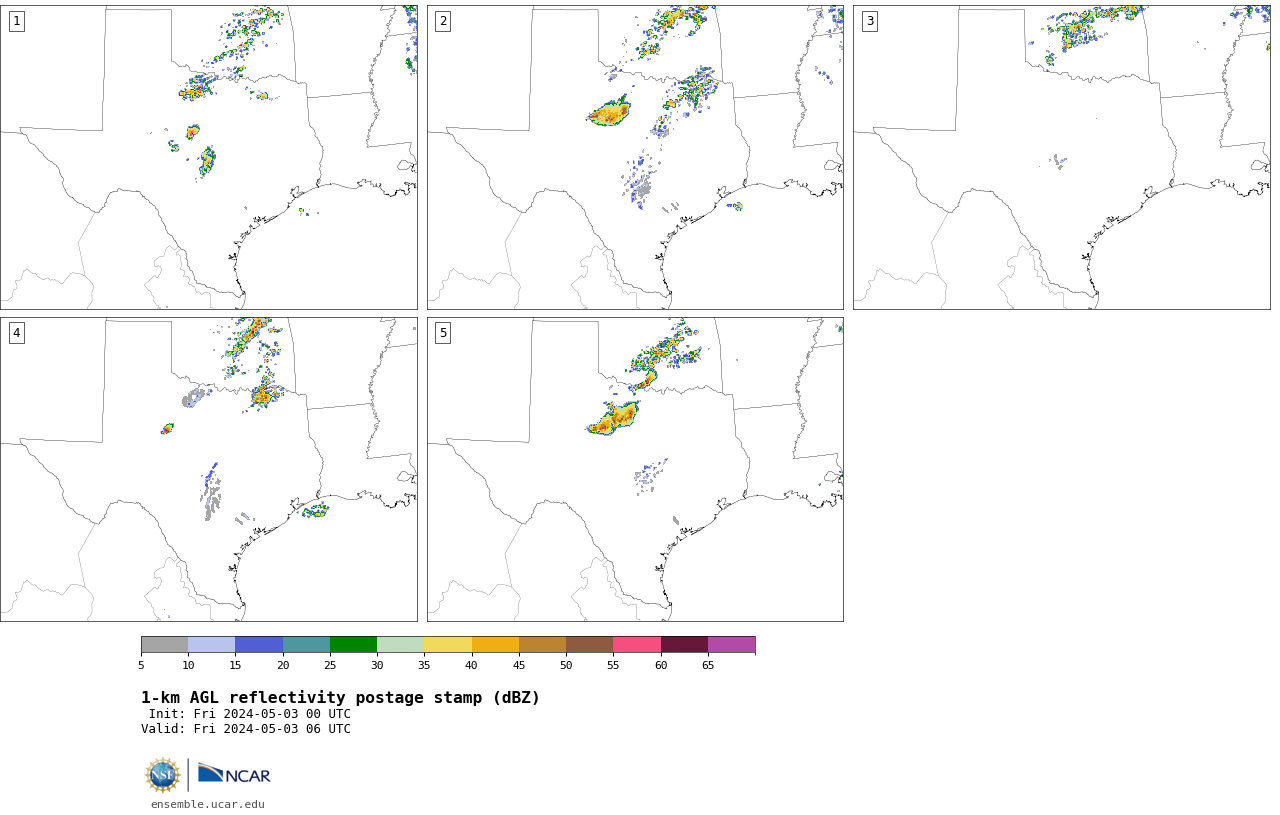The image size is (1280, 815).
Task: Click the pale green 30-35 dBZ swatch
Action: tap(400, 644)
